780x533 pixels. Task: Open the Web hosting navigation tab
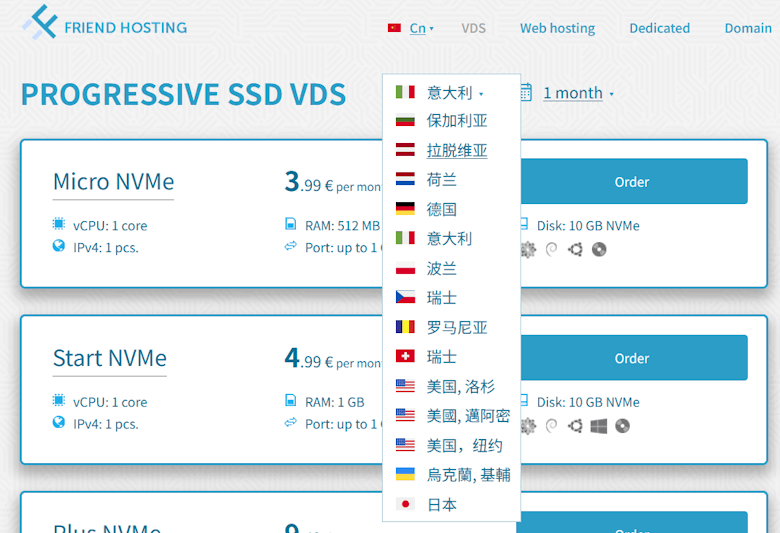(557, 28)
